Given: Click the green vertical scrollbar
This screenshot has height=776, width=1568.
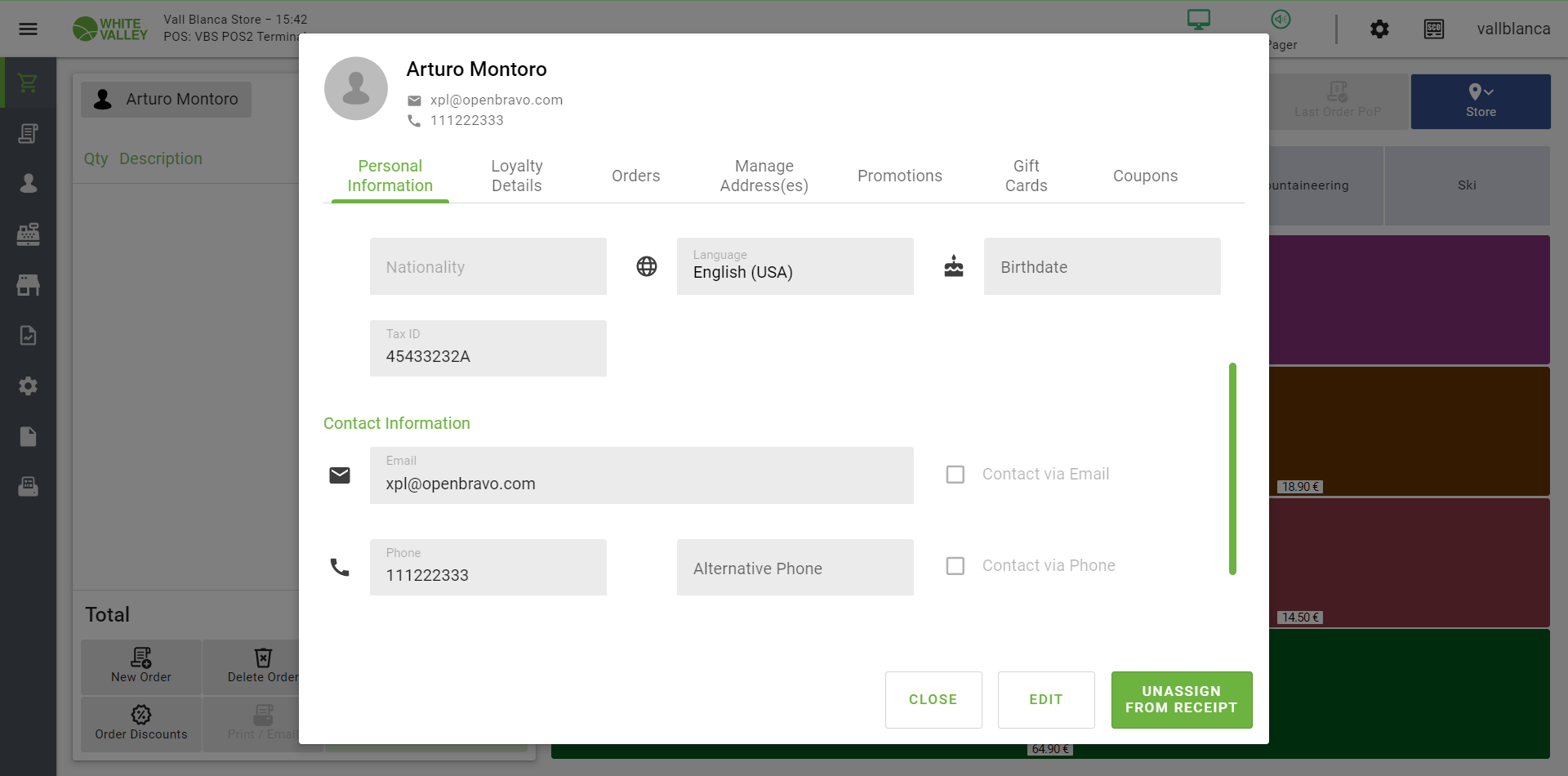Looking at the screenshot, I should pyautogui.click(x=1232, y=468).
